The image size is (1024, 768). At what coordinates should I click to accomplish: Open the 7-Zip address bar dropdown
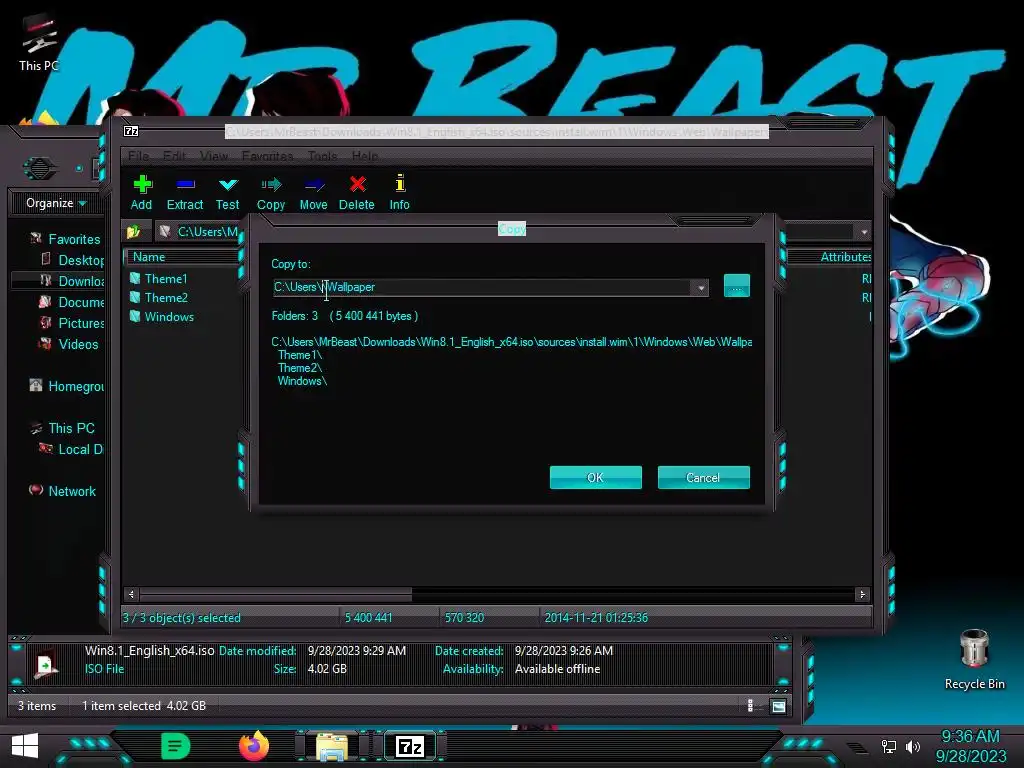click(x=864, y=232)
